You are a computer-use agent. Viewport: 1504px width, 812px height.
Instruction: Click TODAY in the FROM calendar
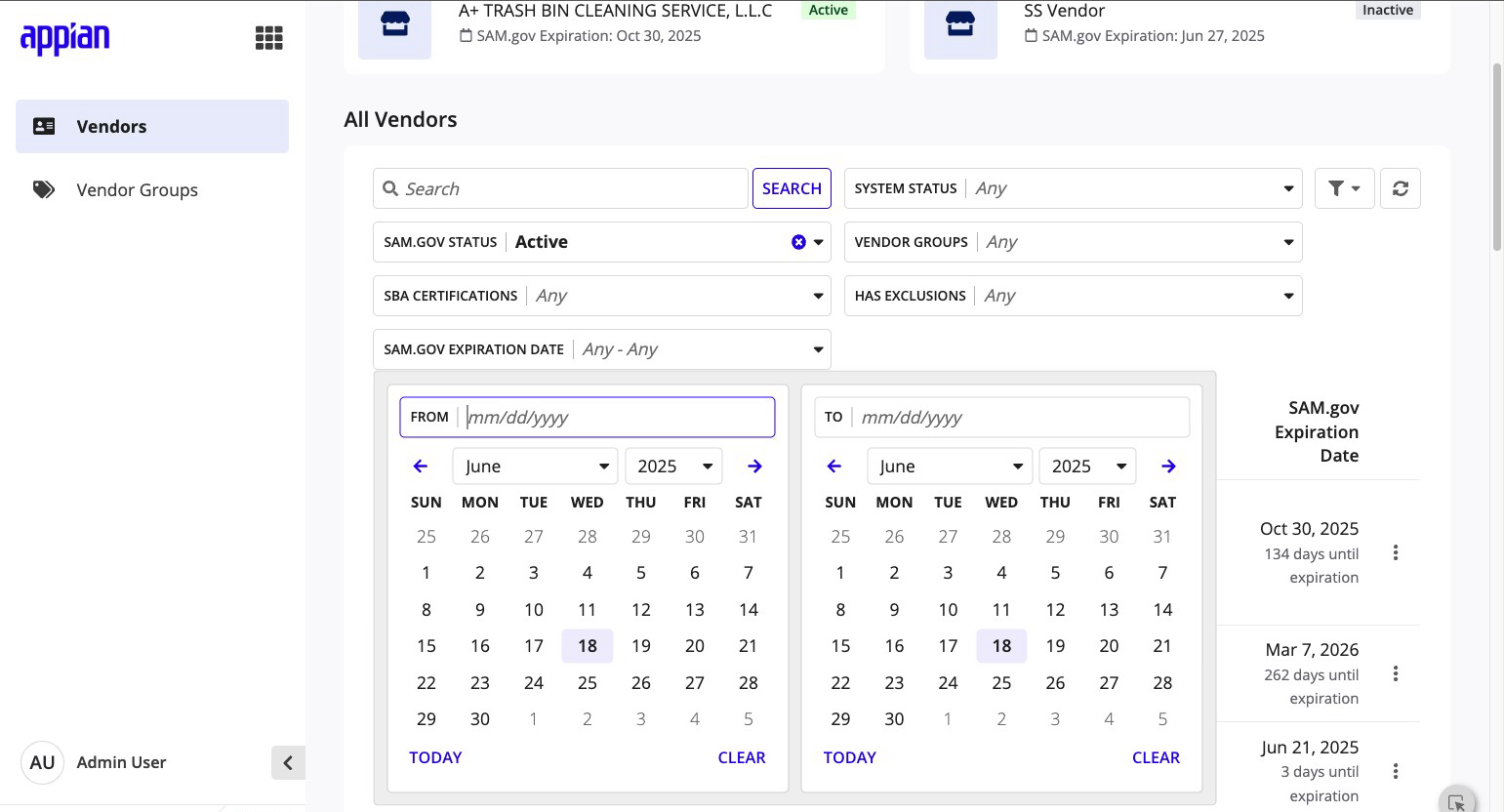pos(435,757)
